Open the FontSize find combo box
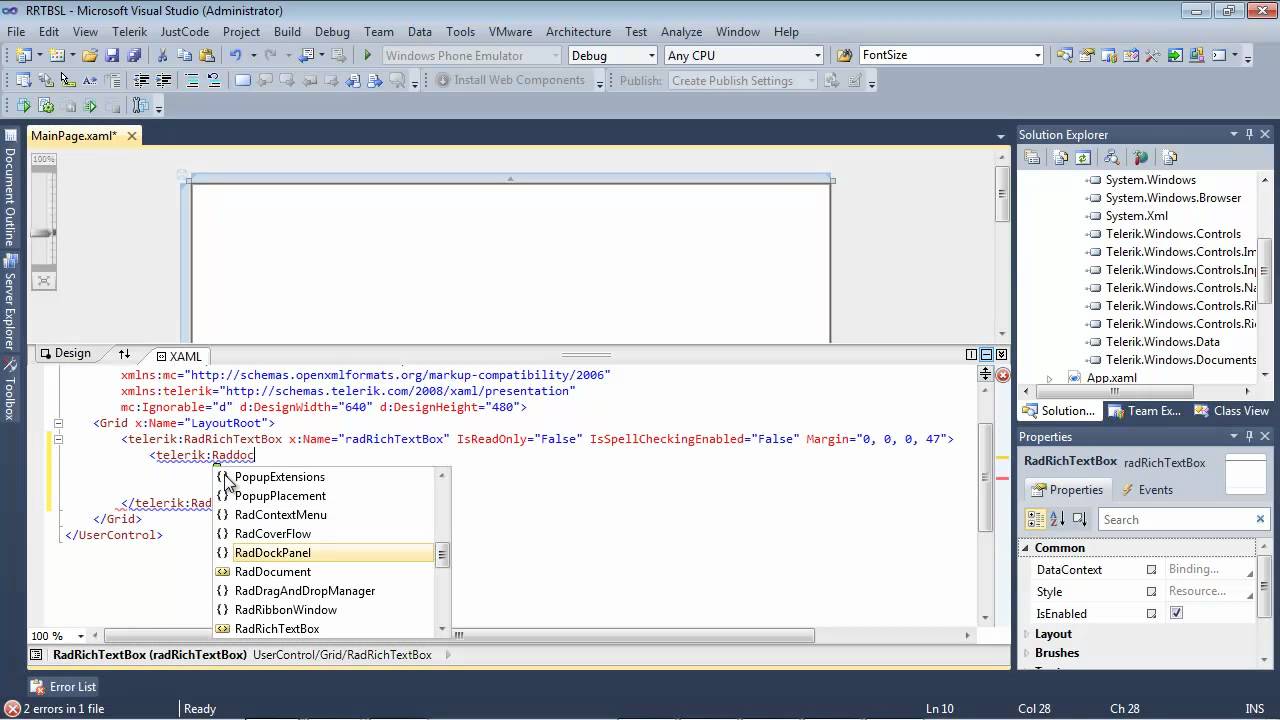The height and width of the screenshot is (720, 1280). 1037,56
